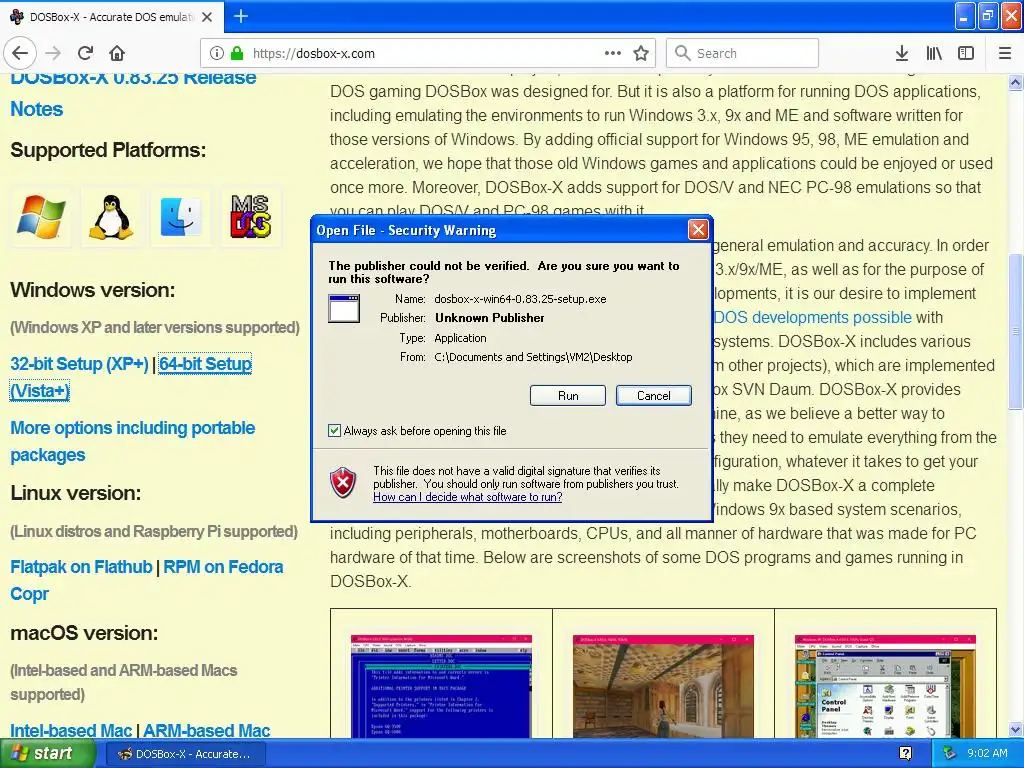1024x768 pixels.
Task: Open the Library bookshelf icon
Action: coord(933,53)
